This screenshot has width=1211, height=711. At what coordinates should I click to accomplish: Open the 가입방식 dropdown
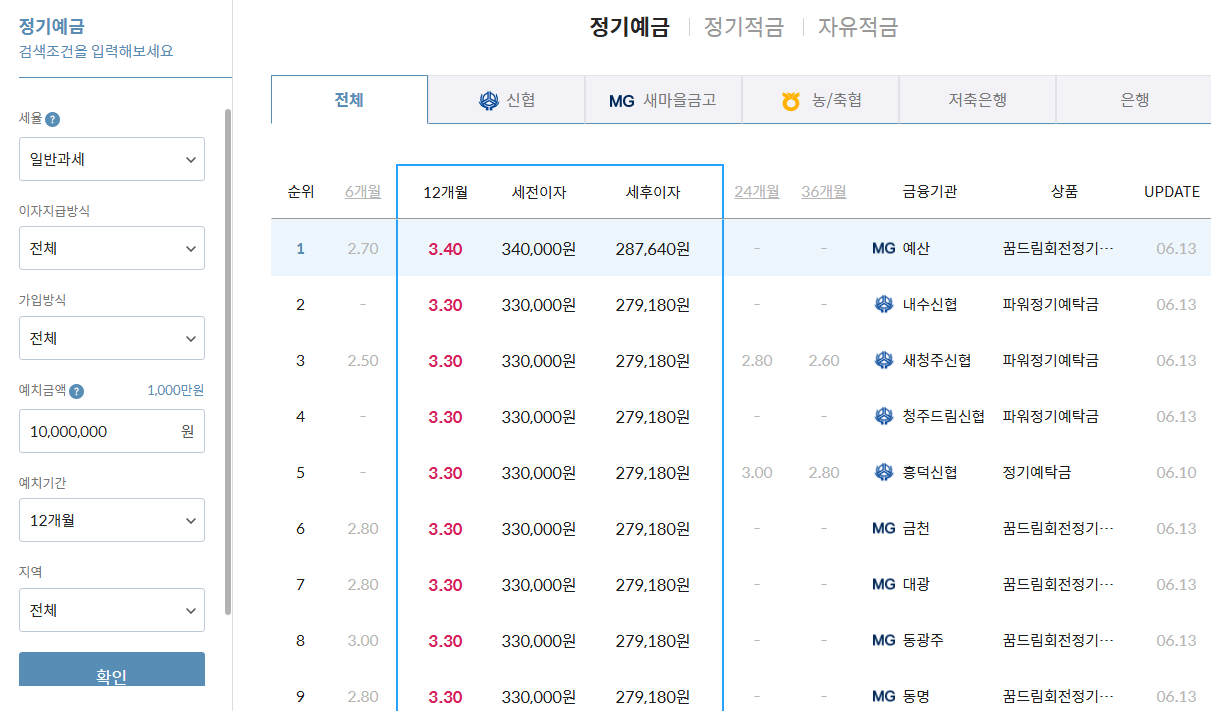click(112, 338)
